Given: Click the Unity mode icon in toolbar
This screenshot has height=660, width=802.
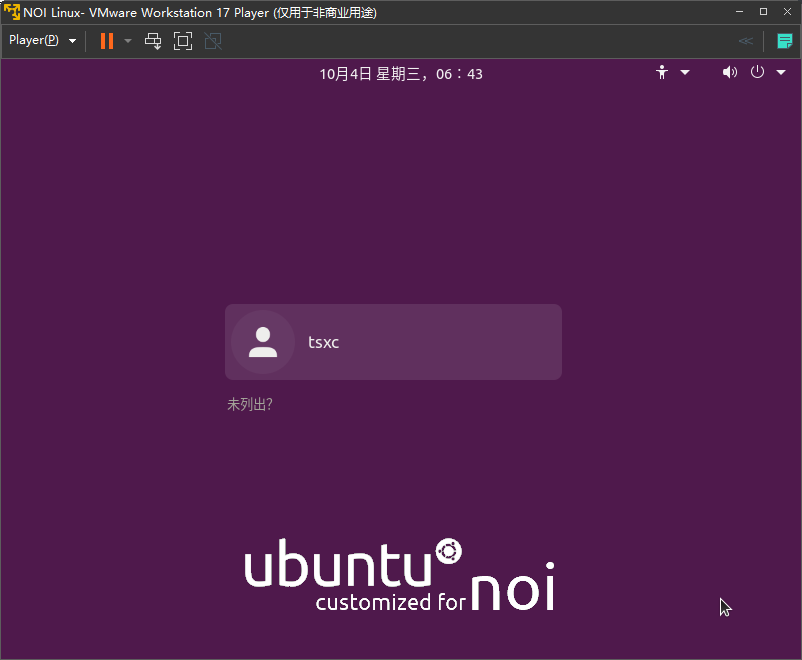Looking at the screenshot, I should click(212, 41).
